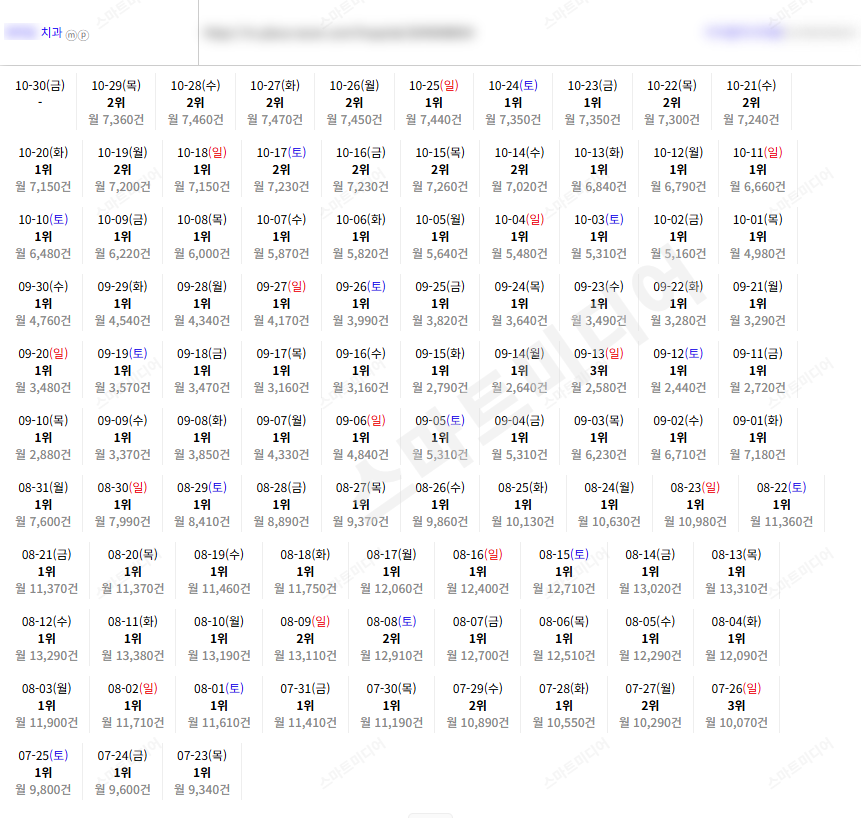
Task: Select the 10-25(일) date label
Action: [434, 86]
